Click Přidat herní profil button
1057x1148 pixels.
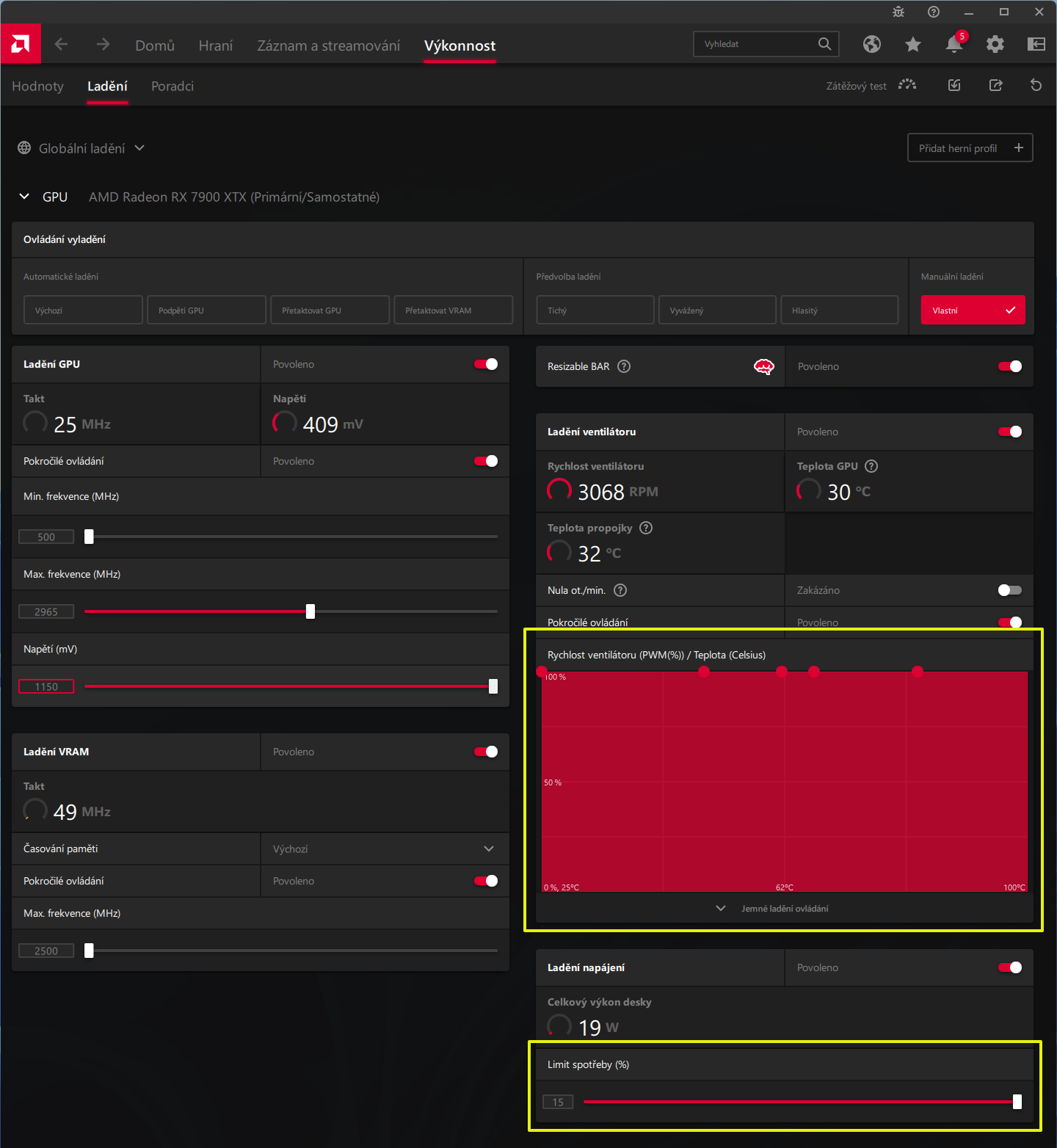(970, 148)
